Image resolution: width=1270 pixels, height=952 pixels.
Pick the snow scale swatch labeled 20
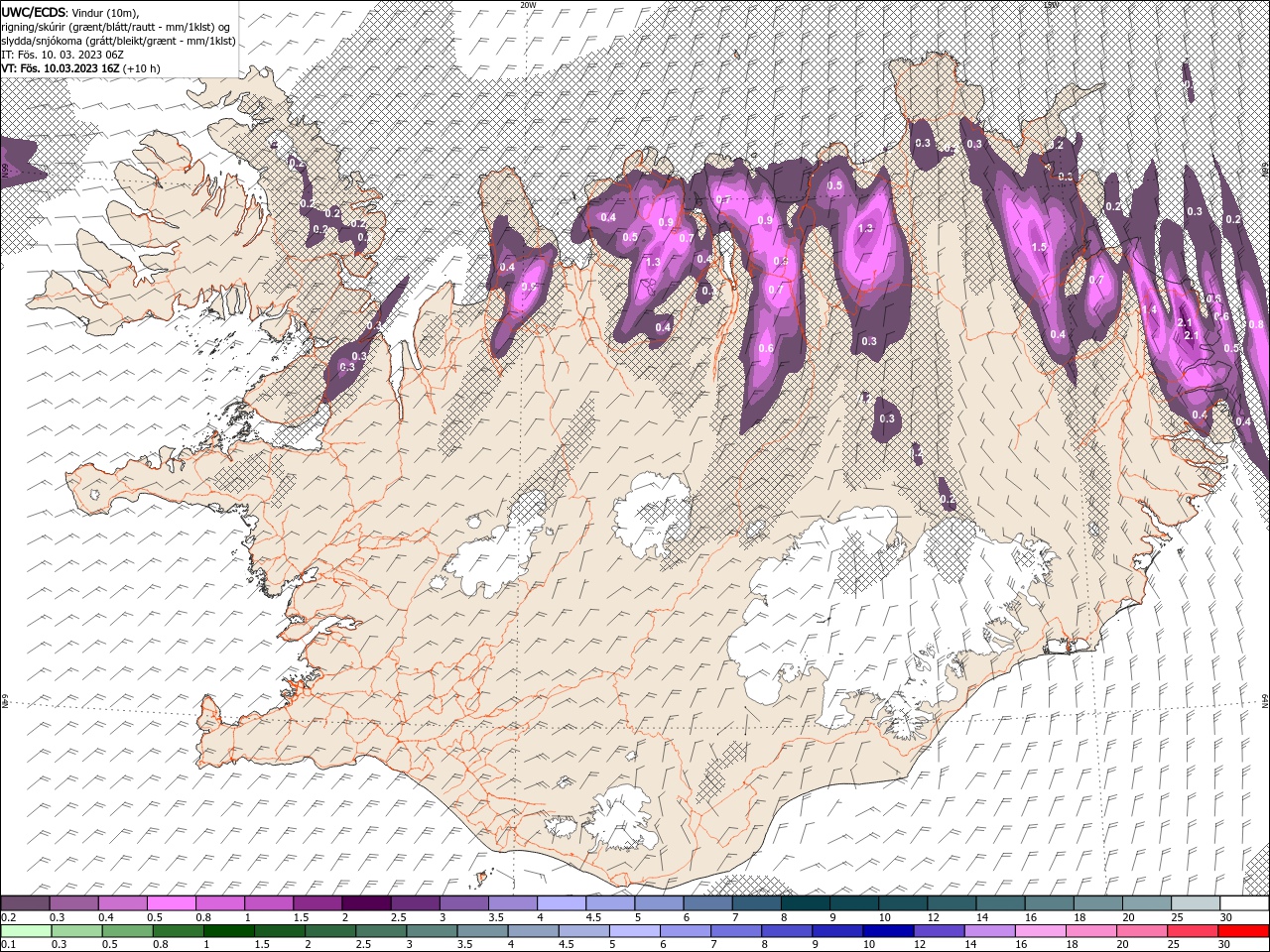(1148, 903)
